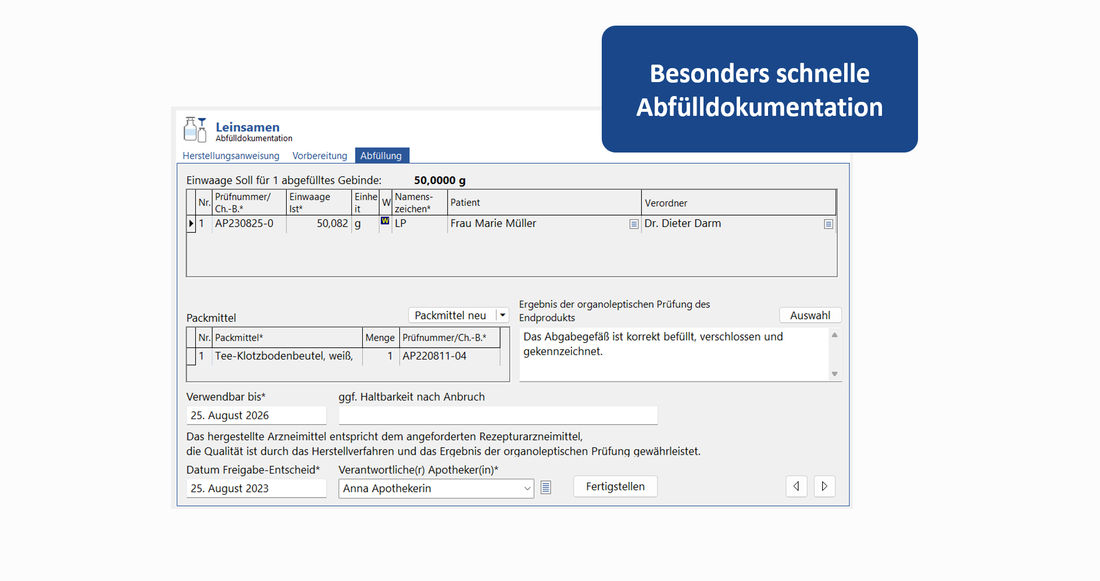The image size is (1100, 581).
Task: Click the Haltbarkeit nach Anbruch field
Action: point(498,415)
